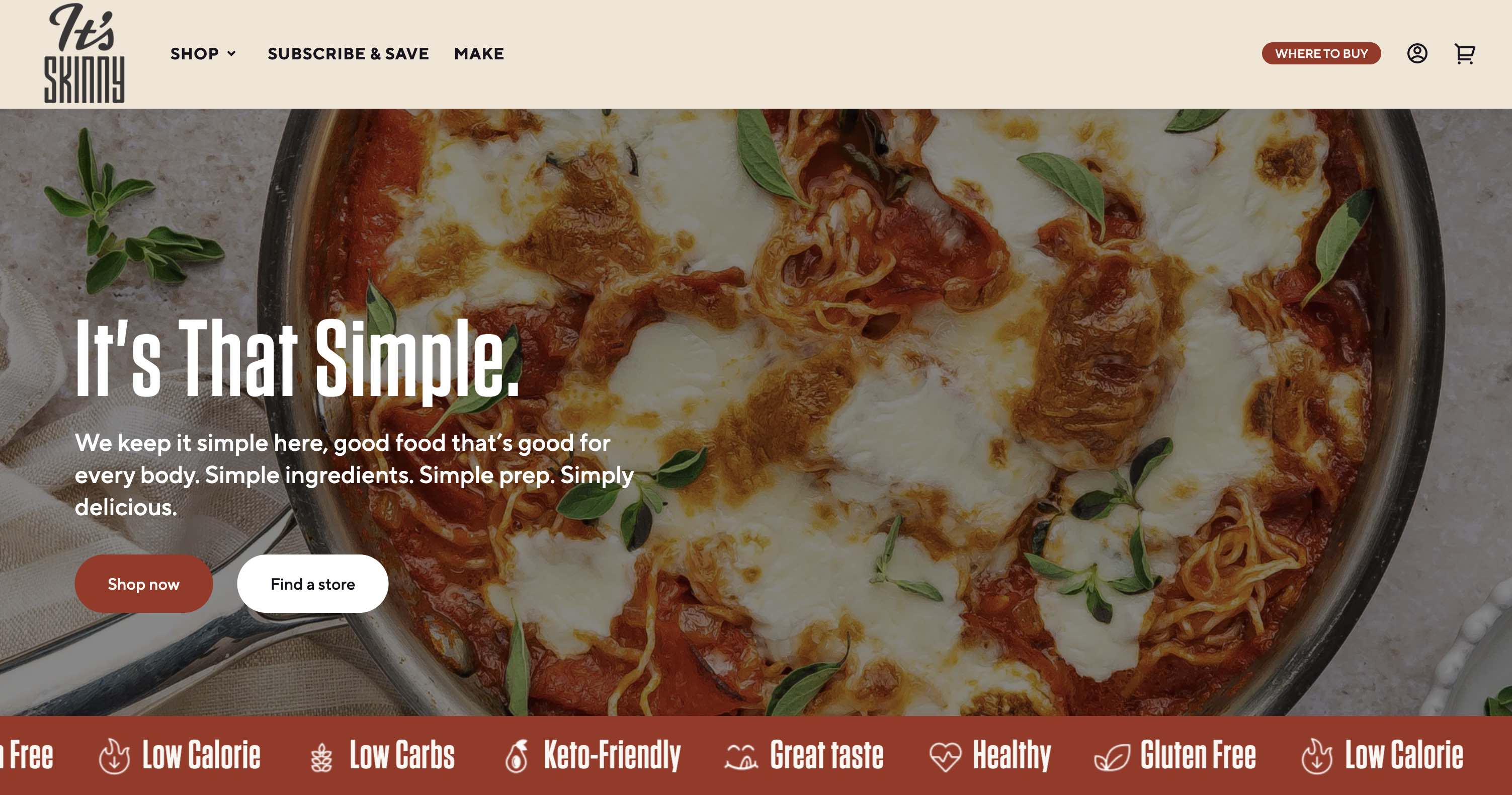
Task: Open the user account icon
Action: pyautogui.click(x=1417, y=53)
